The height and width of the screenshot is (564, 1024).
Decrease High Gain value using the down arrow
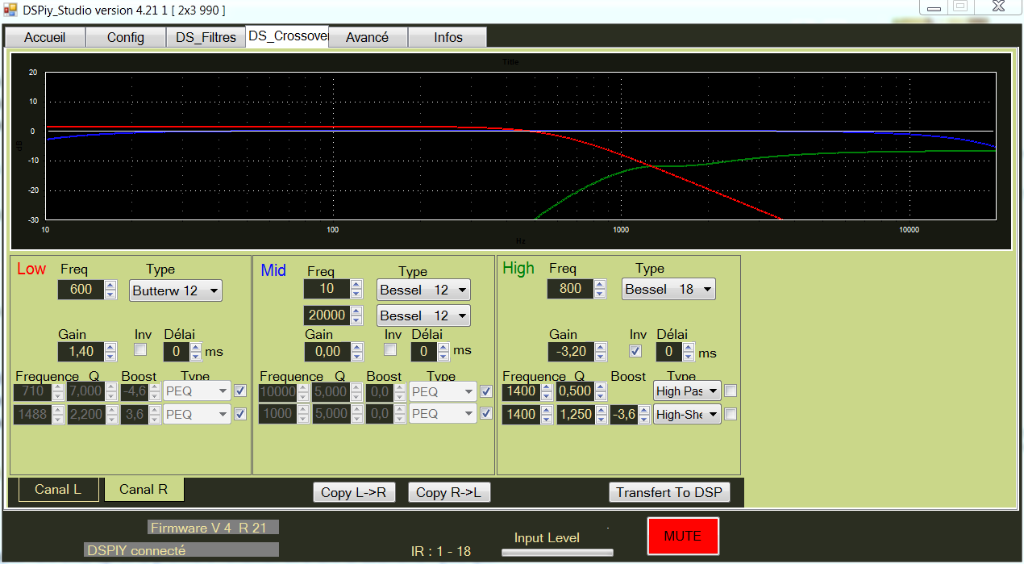pos(600,356)
